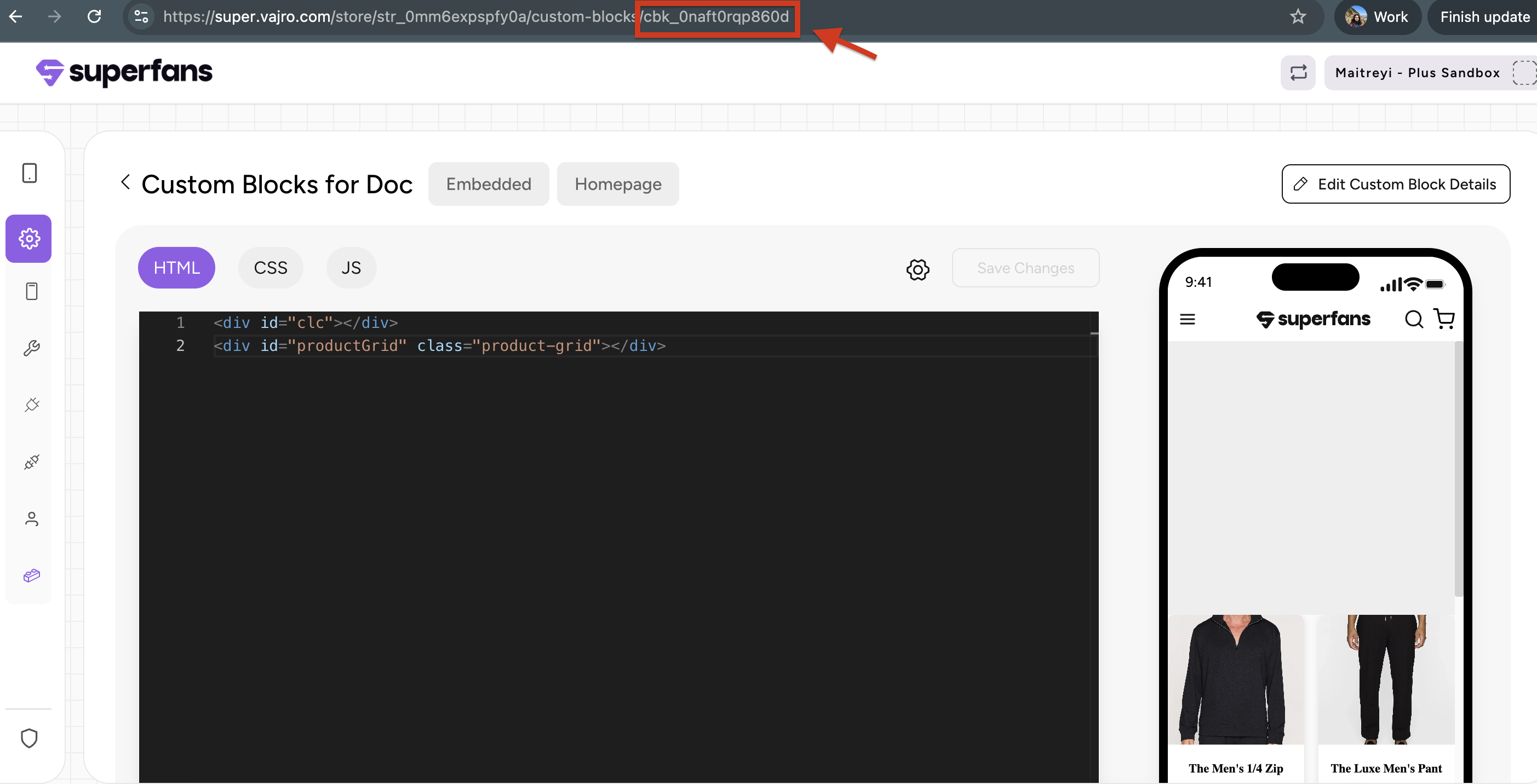This screenshot has height=784, width=1537.
Task: Click the shield icon at sidebar bottom
Action: click(x=29, y=738)
